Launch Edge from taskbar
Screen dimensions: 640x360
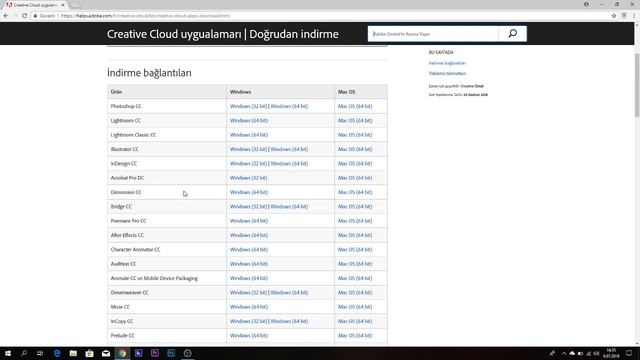[57, 353]
